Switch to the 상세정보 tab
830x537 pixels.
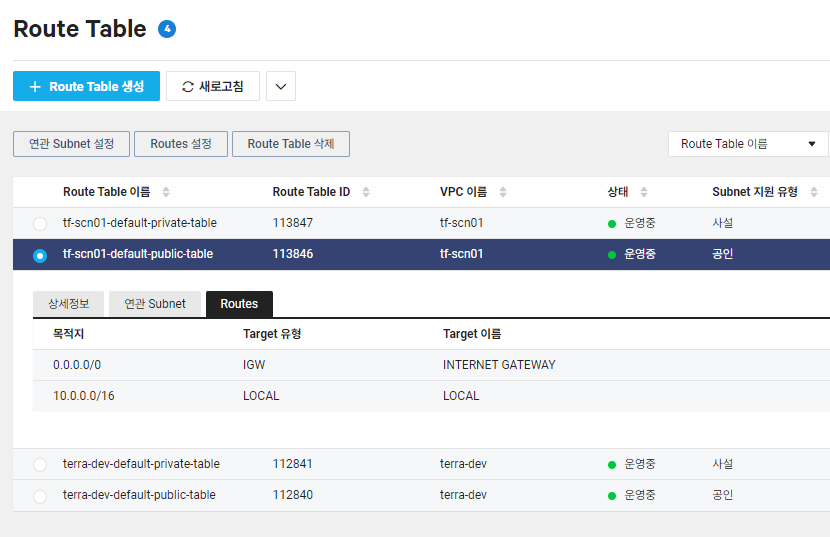[x=69, y=304]
